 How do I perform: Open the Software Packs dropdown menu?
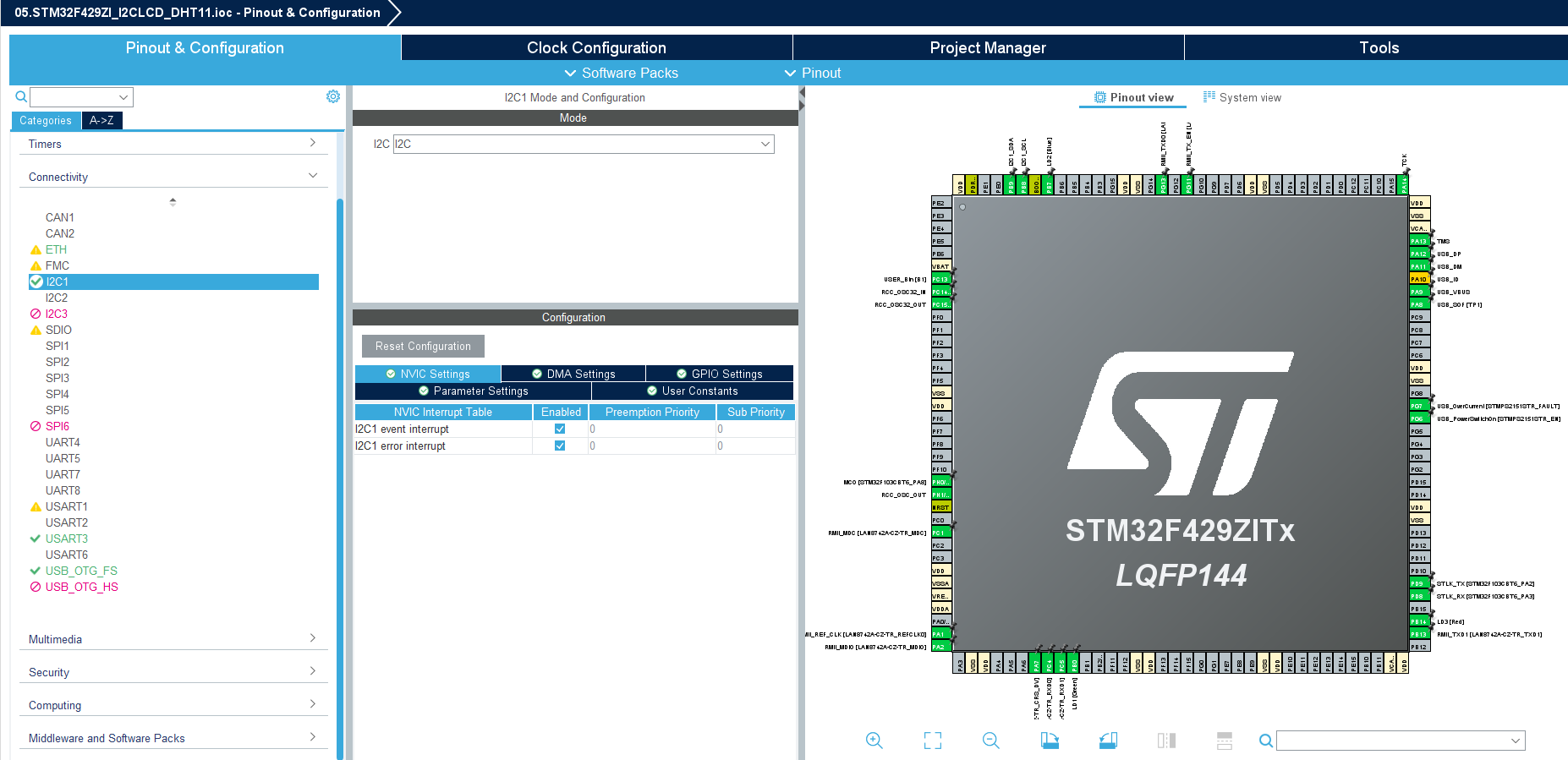pos(622,73)
